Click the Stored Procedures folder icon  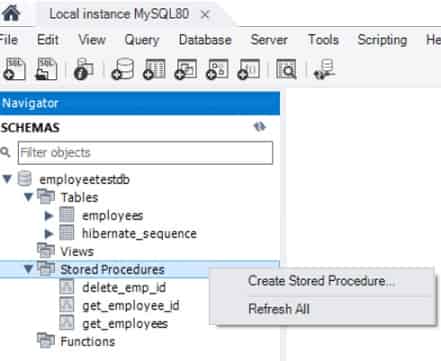point(46,268)
